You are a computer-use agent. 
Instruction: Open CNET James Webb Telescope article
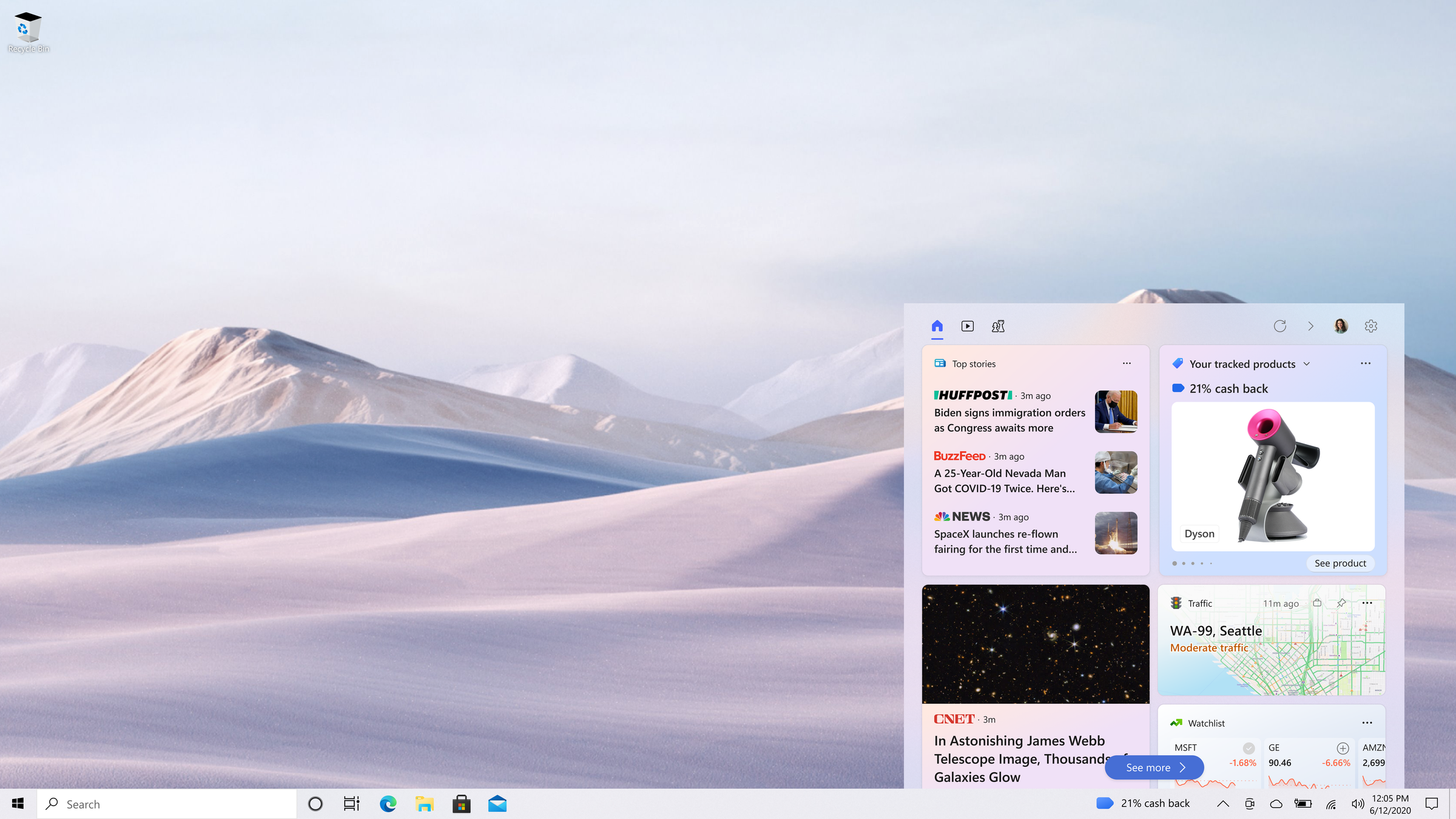click(x=1025, y=758)
